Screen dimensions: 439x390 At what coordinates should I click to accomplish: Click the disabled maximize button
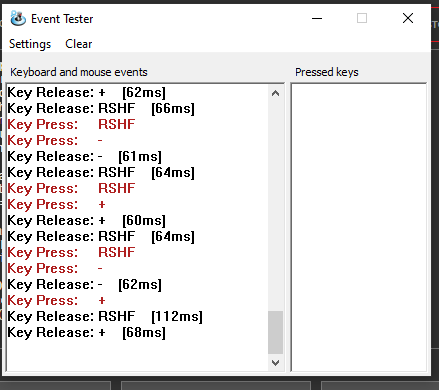click(x=362, y=18)
